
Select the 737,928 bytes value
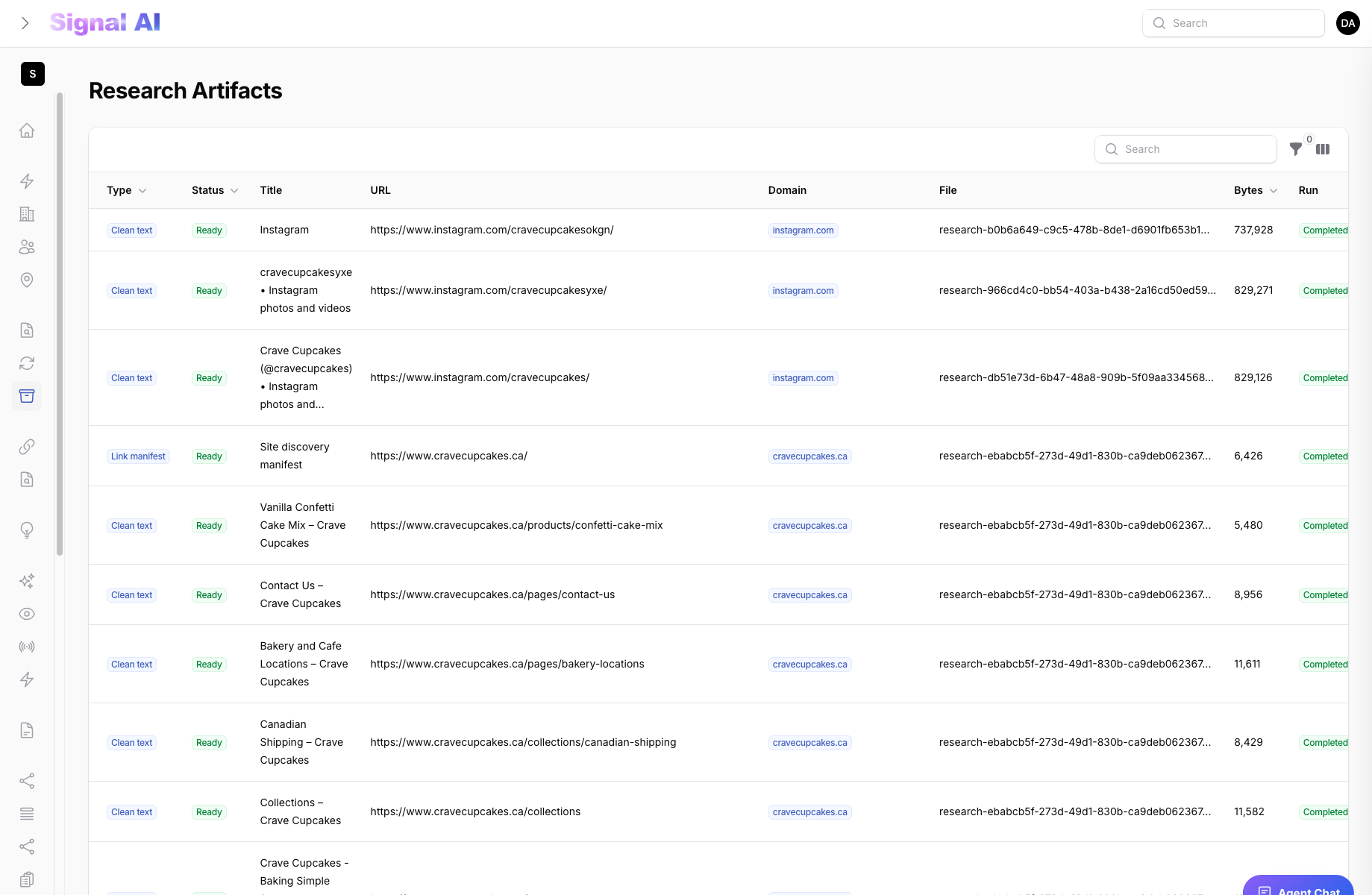(1253, 230)
